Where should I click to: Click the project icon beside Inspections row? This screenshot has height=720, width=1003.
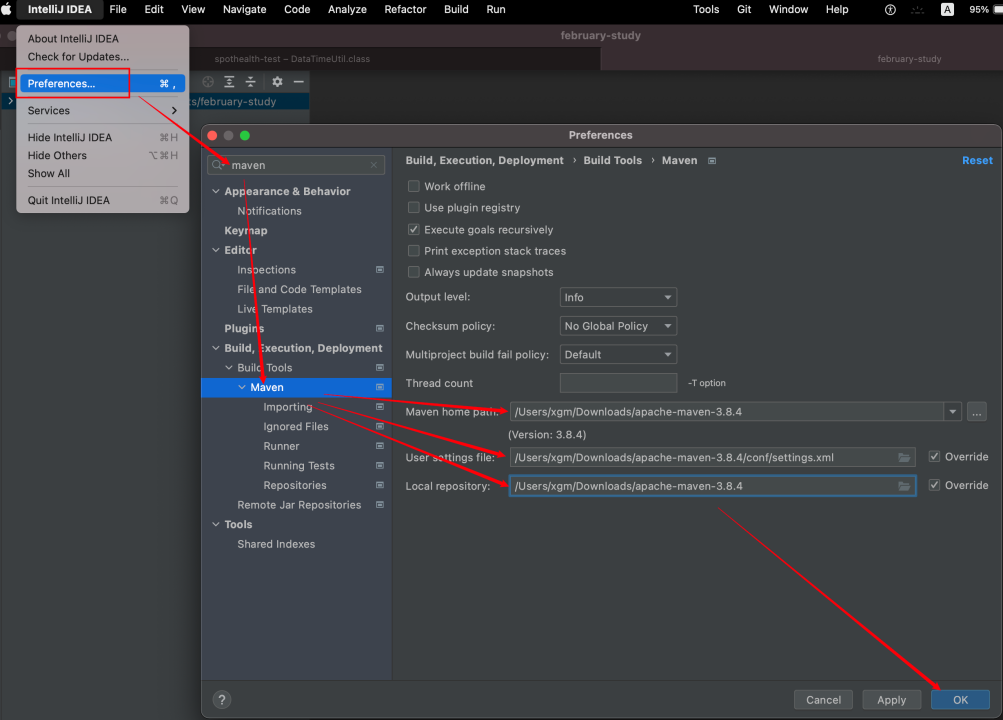click(380, 270)
